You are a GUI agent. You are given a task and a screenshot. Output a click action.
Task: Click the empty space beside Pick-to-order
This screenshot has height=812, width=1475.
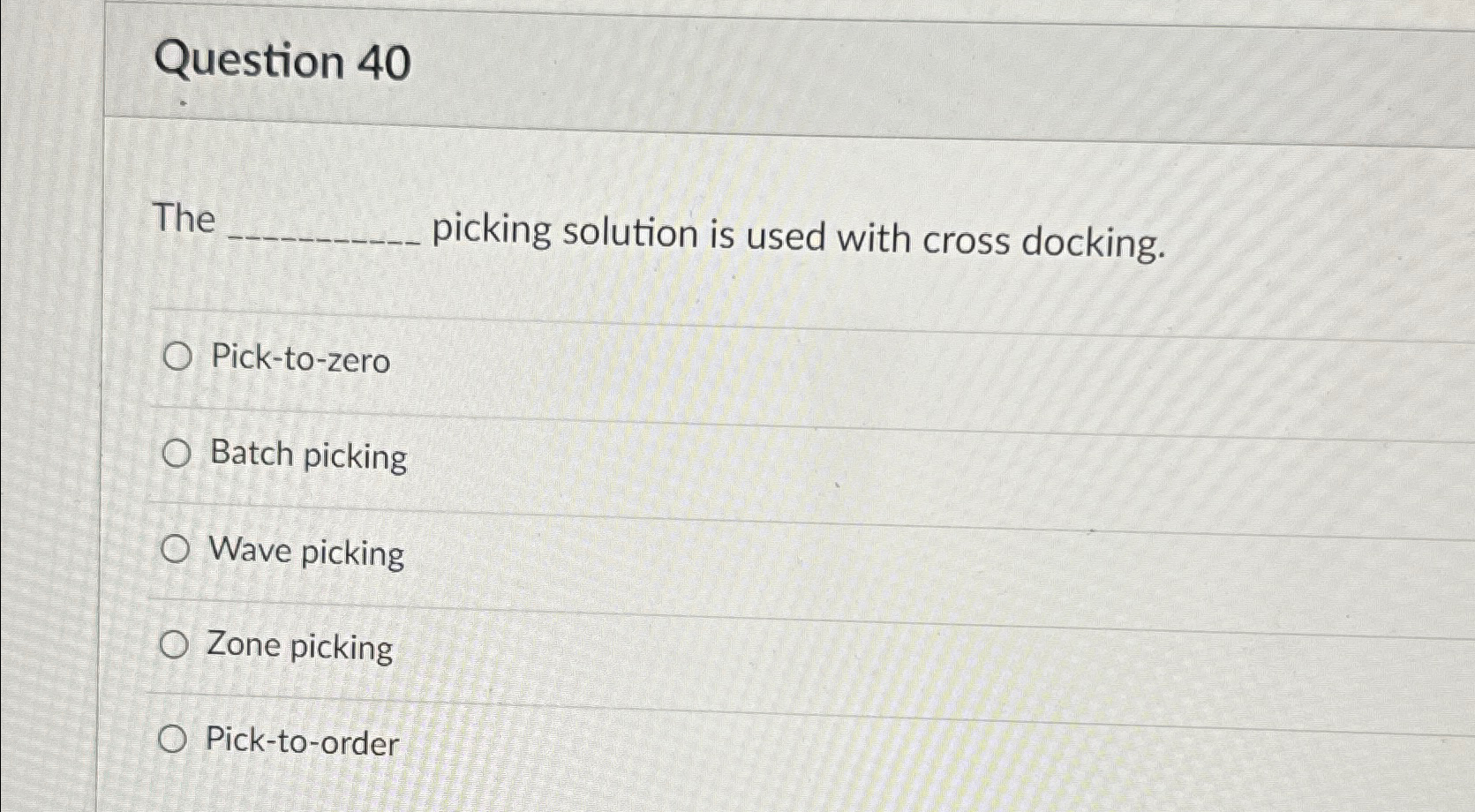pyautogui.click(x=794, y=741)
